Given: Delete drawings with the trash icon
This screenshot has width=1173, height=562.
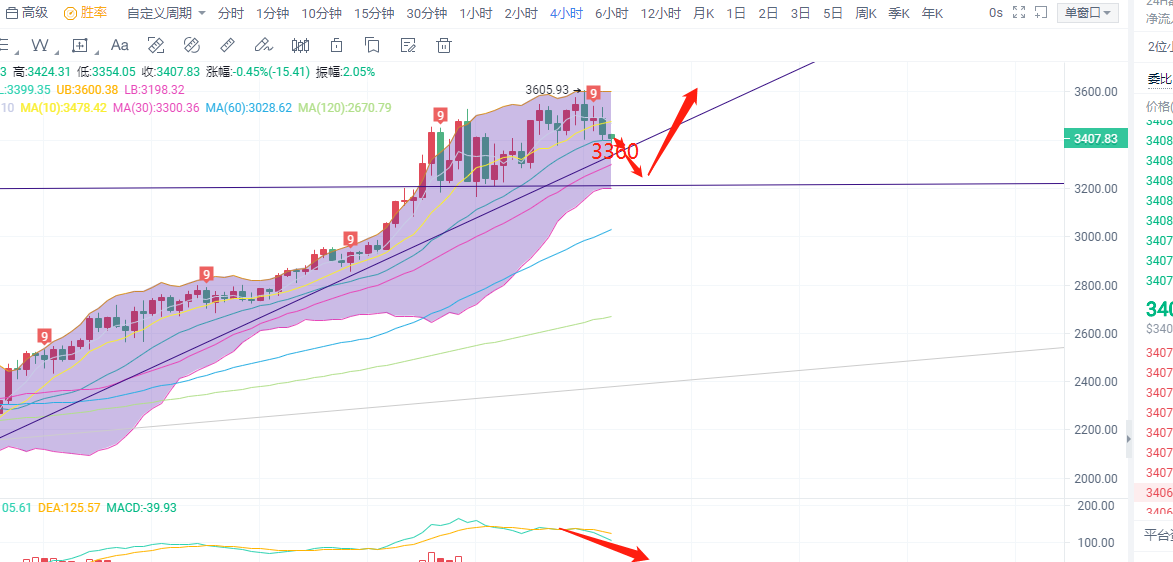Looking at the screenshot, I should click(444, 46).
